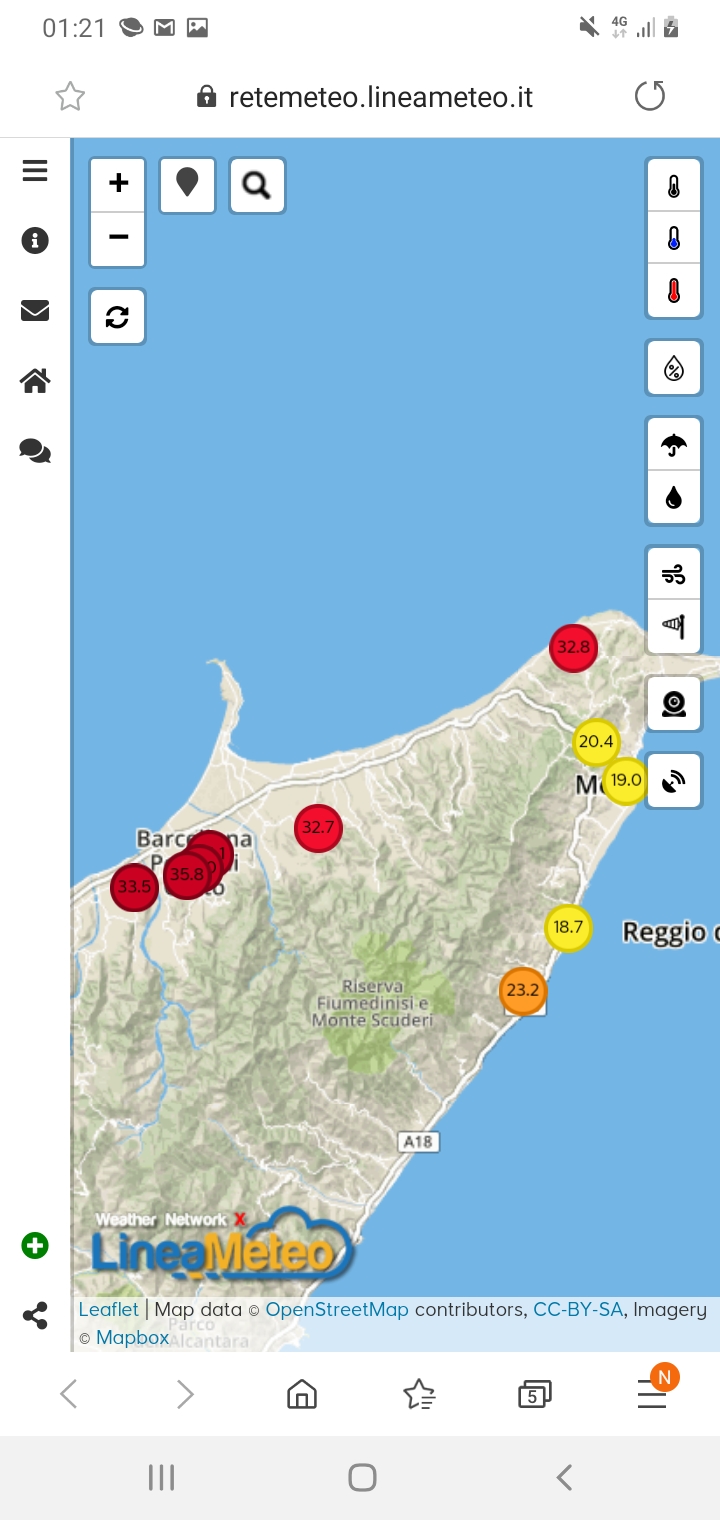The image size is (720, 1520).
Task: Display rainfall umbrella layer
Action: pos(674,445)
